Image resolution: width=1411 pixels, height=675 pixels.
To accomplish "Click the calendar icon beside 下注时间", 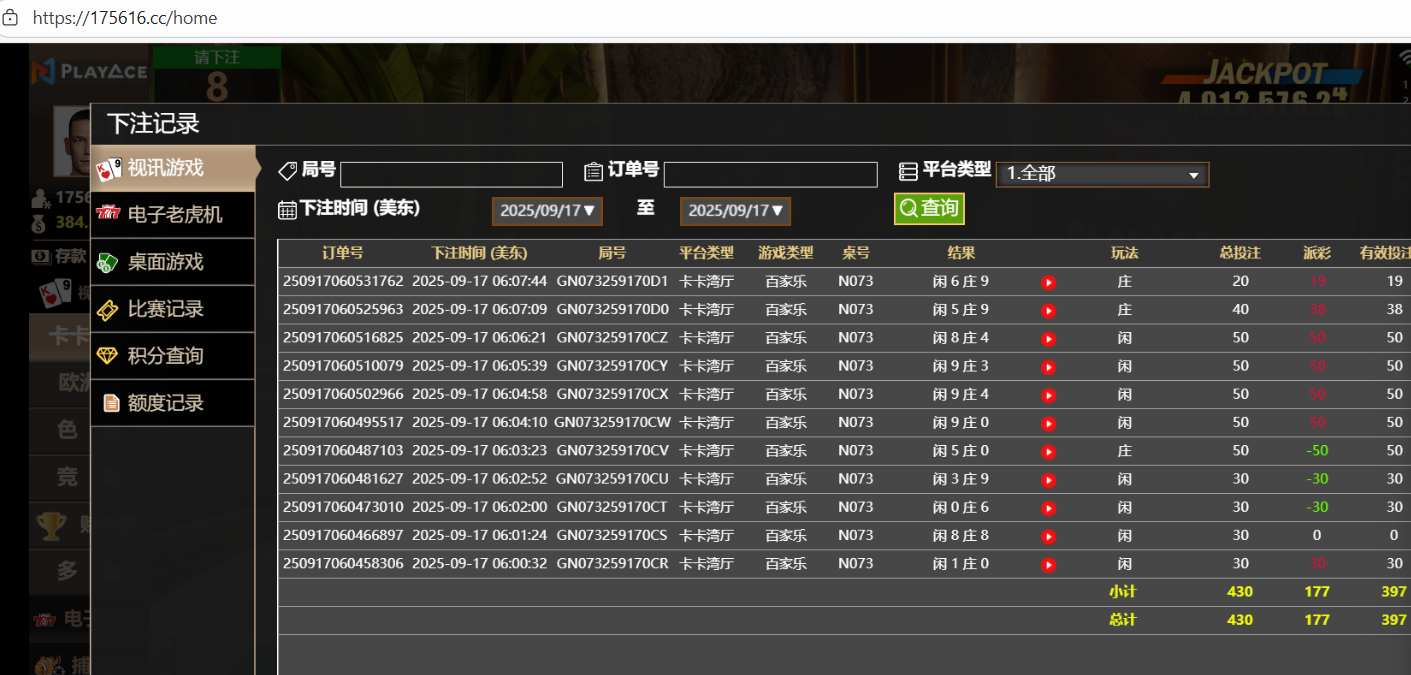I will click(287, 209).
